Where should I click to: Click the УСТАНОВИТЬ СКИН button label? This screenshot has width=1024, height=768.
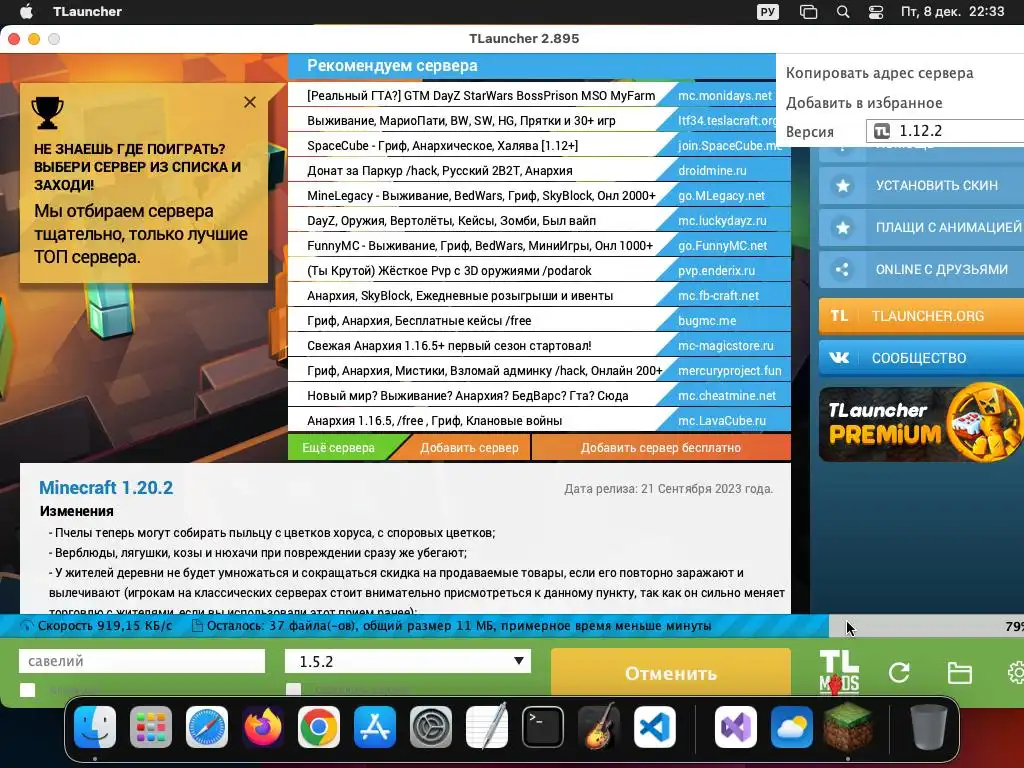[x=936, y=185]
